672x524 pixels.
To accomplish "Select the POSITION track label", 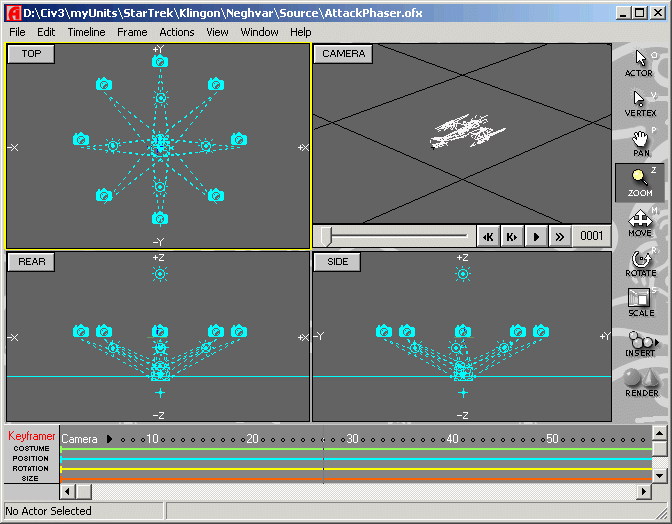I will point(30,458).
